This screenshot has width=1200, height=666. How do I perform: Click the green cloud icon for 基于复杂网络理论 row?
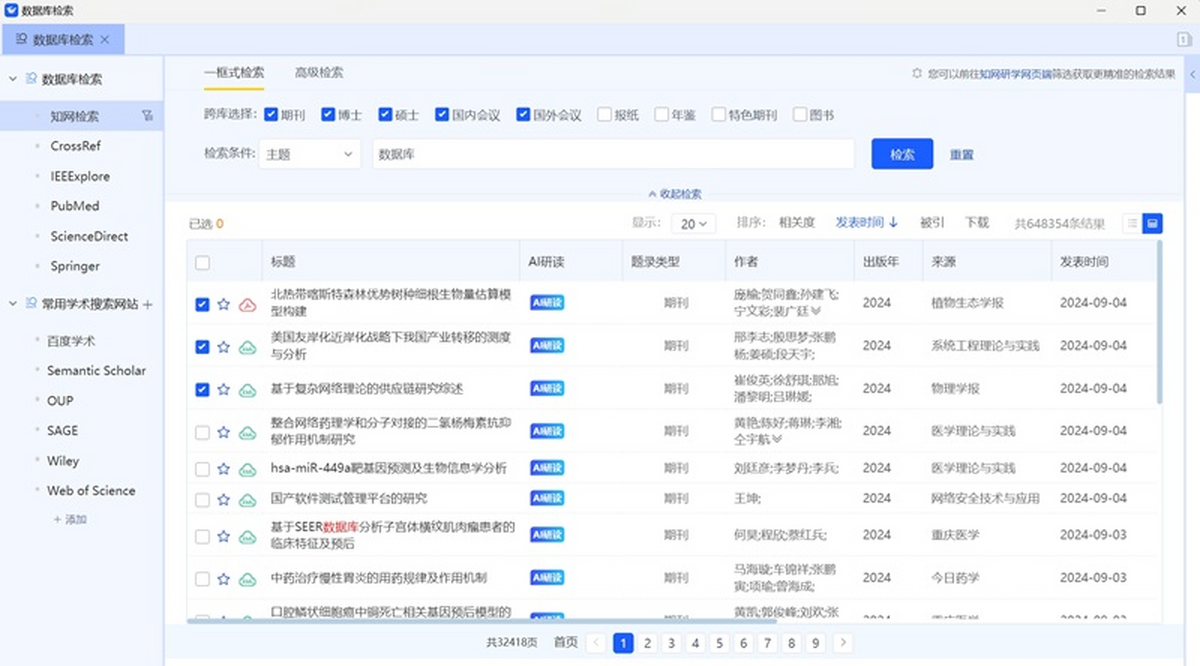click(x=247, y=389)
